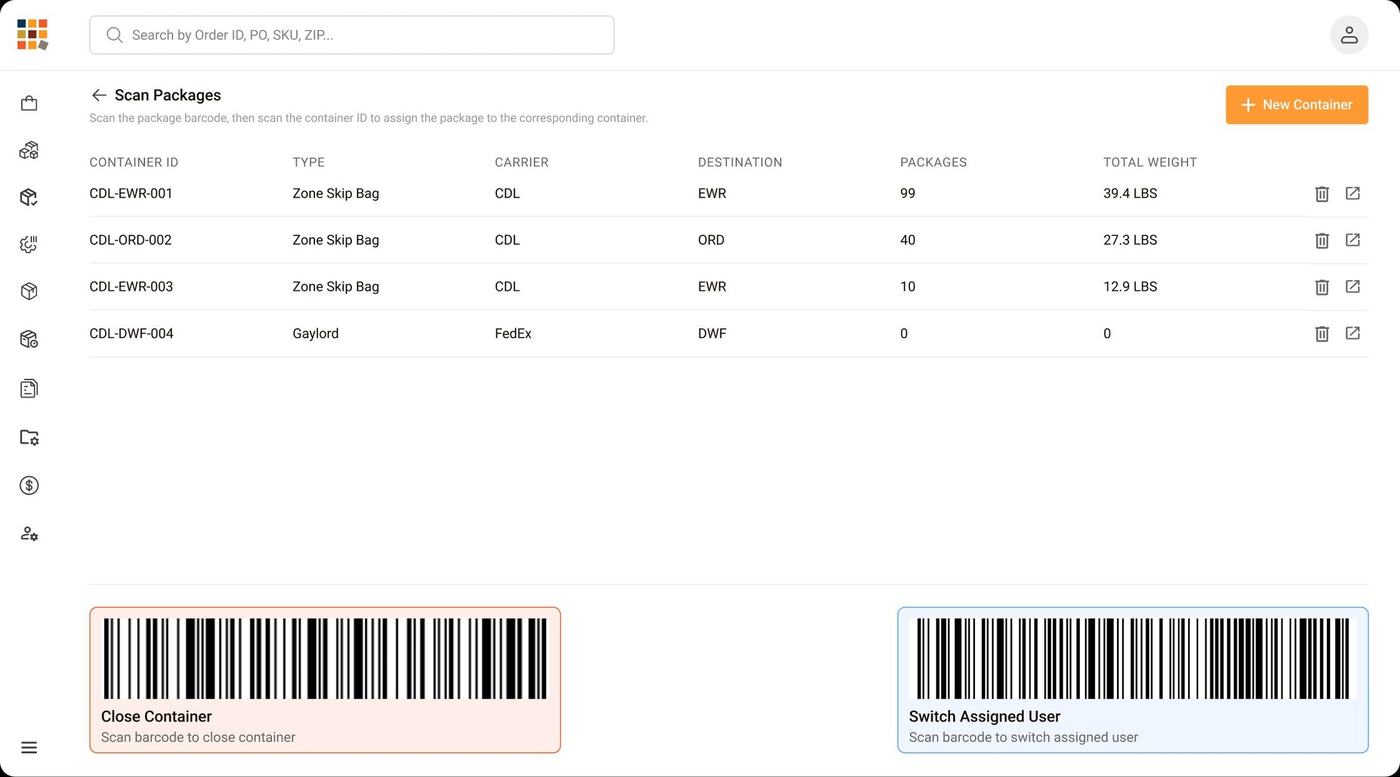Open the user profile avatar
Screen dimensions: 1400x777
coord(1349,35)
